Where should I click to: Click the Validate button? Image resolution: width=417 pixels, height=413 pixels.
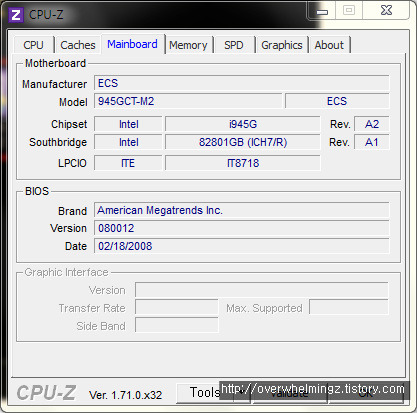click(x=289, y=393)
